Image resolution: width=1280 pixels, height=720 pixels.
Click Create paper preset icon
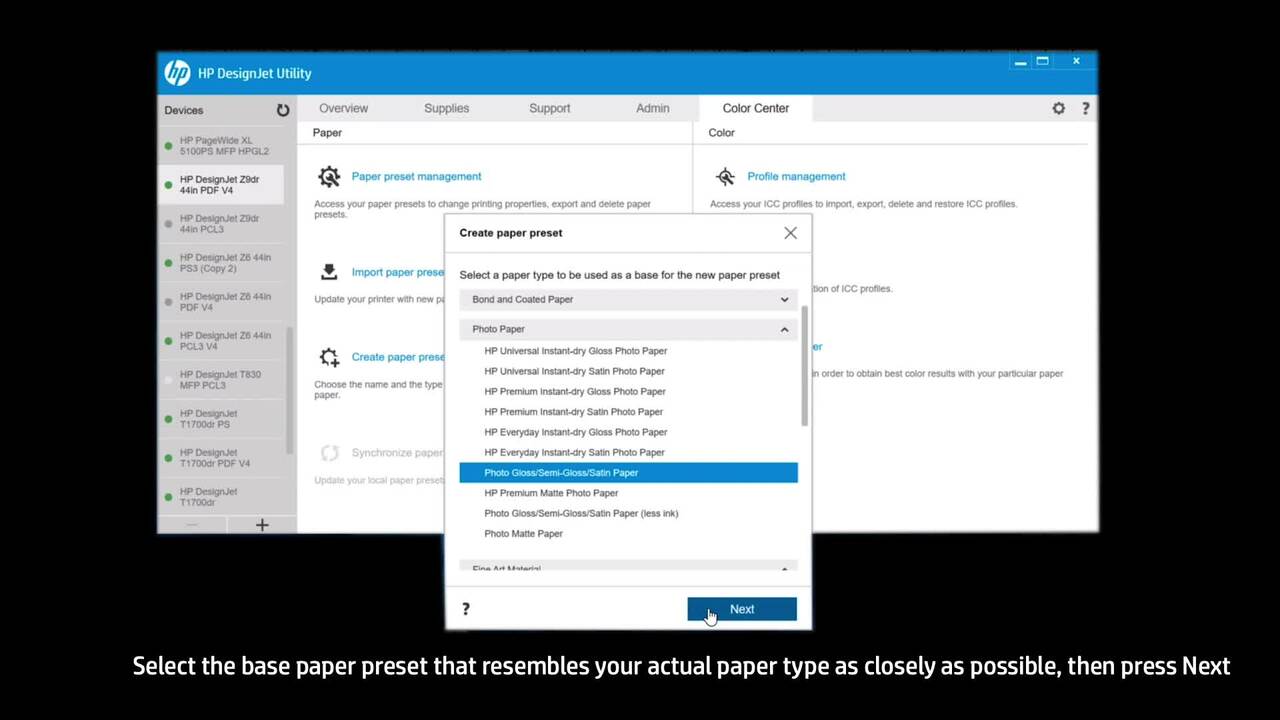tap(329, 357)
